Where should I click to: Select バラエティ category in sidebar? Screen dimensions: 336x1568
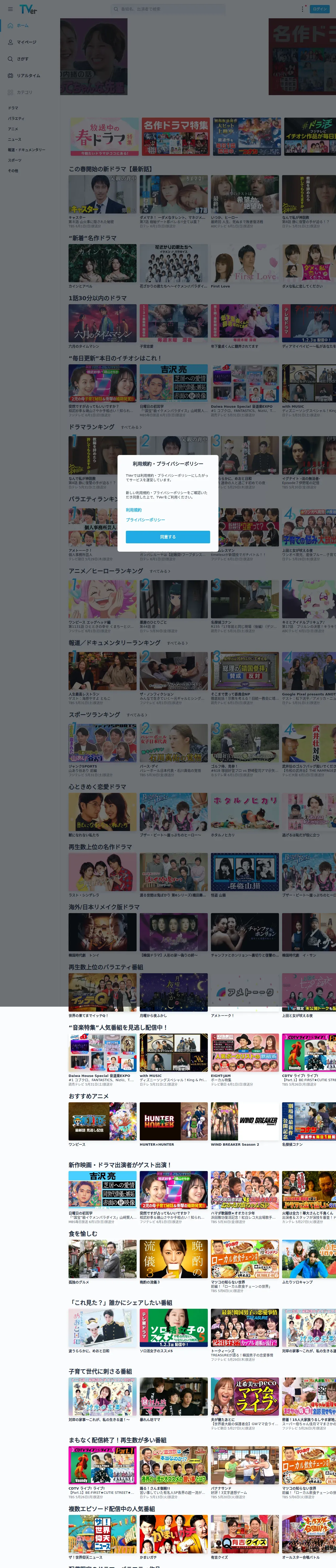[16, 118]
